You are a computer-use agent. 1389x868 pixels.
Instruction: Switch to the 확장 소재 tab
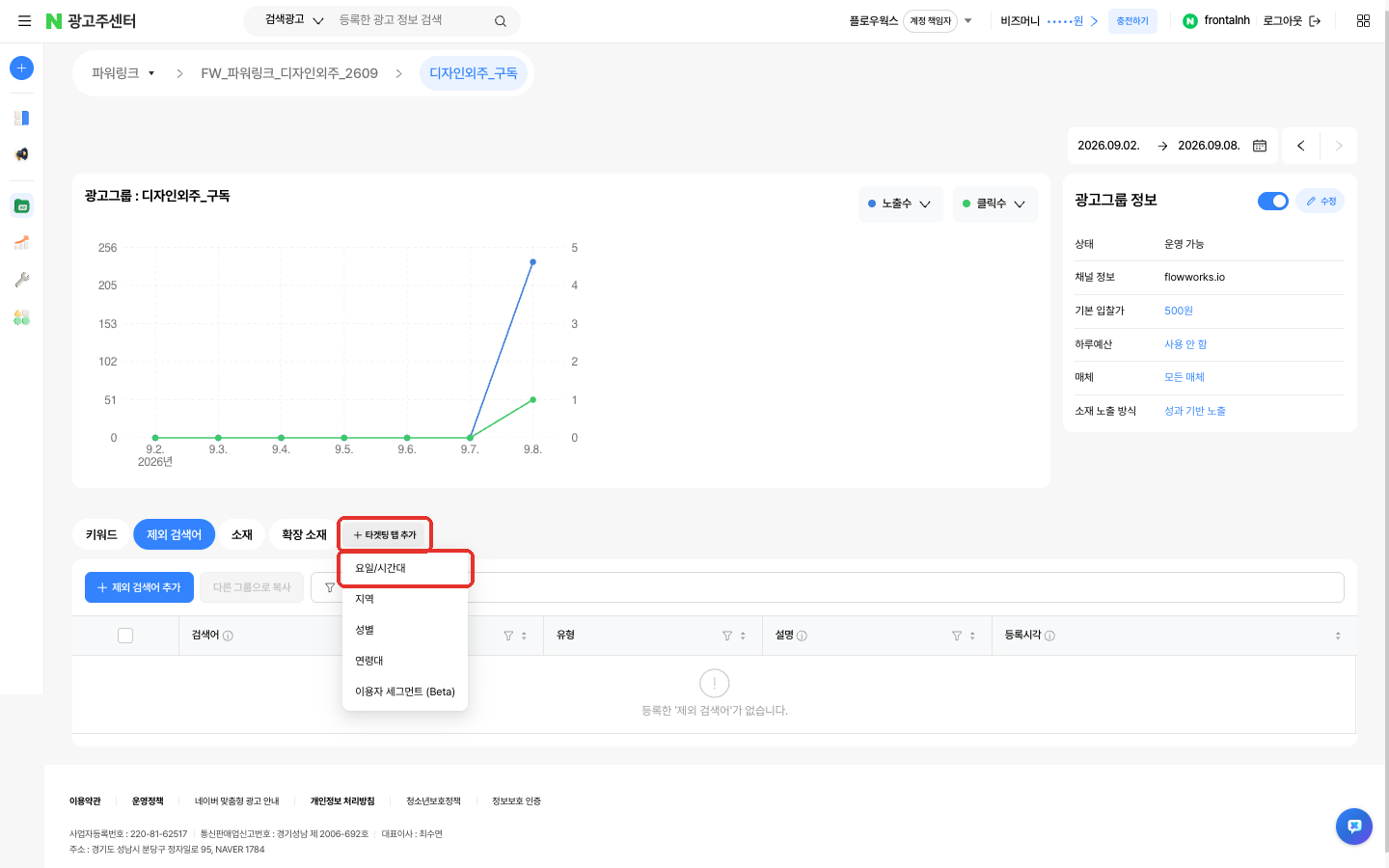(304, 535)
